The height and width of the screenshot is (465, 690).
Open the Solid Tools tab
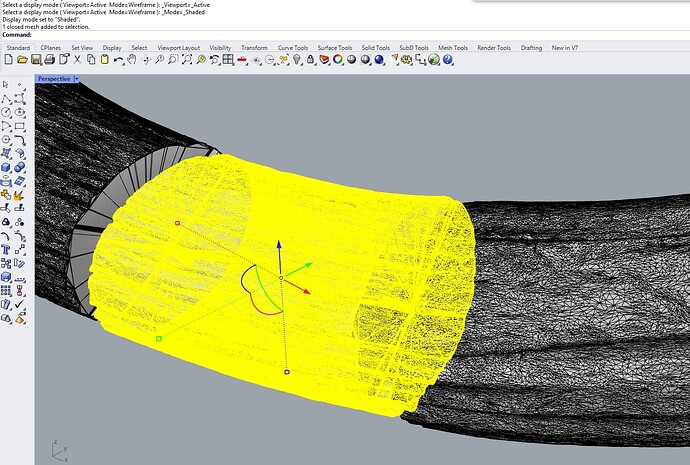pos(376,48)
